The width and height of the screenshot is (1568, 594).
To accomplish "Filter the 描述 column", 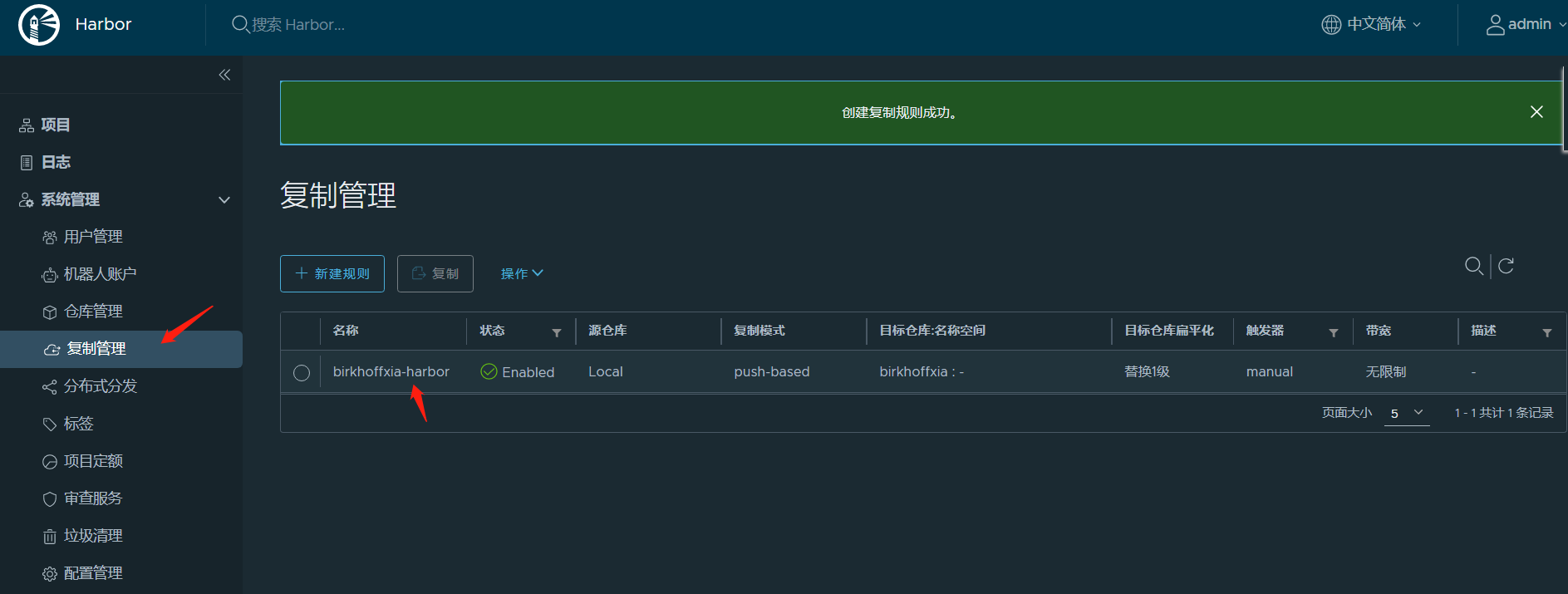I will (1547, 332).
